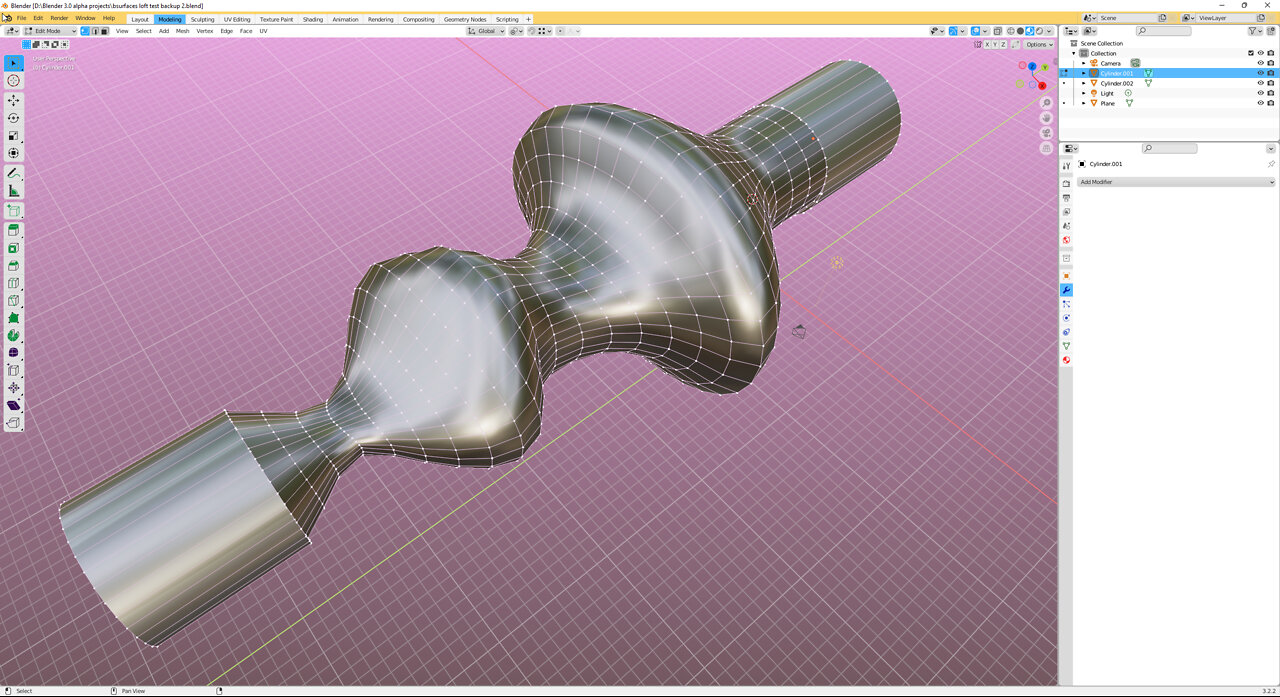Viewport: 1280px width, 697px height.
Task: Select the Bevel tool
Action: (x=14, y=266)
